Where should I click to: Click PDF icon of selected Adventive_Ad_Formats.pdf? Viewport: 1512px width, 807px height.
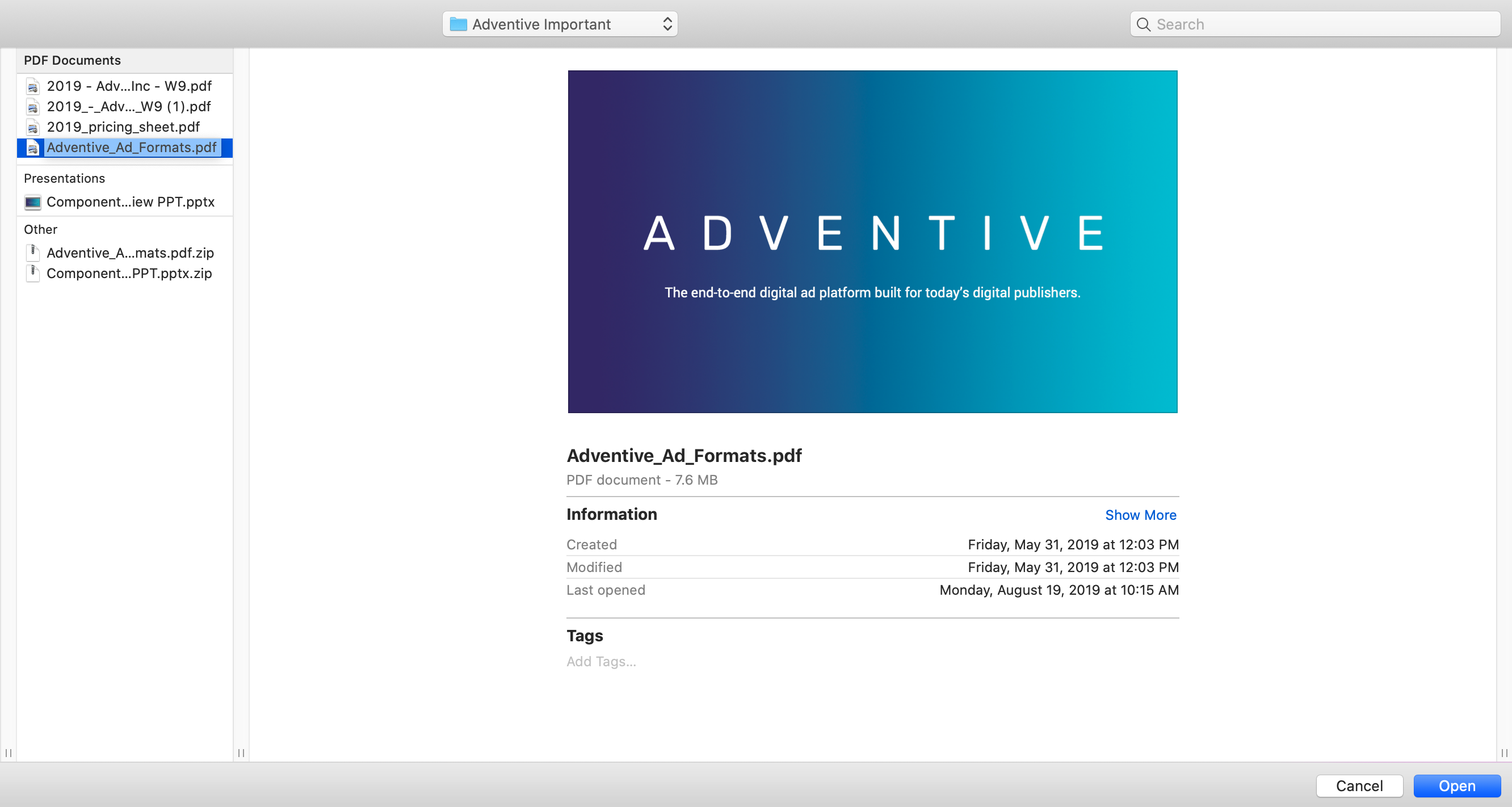point(33,148)
